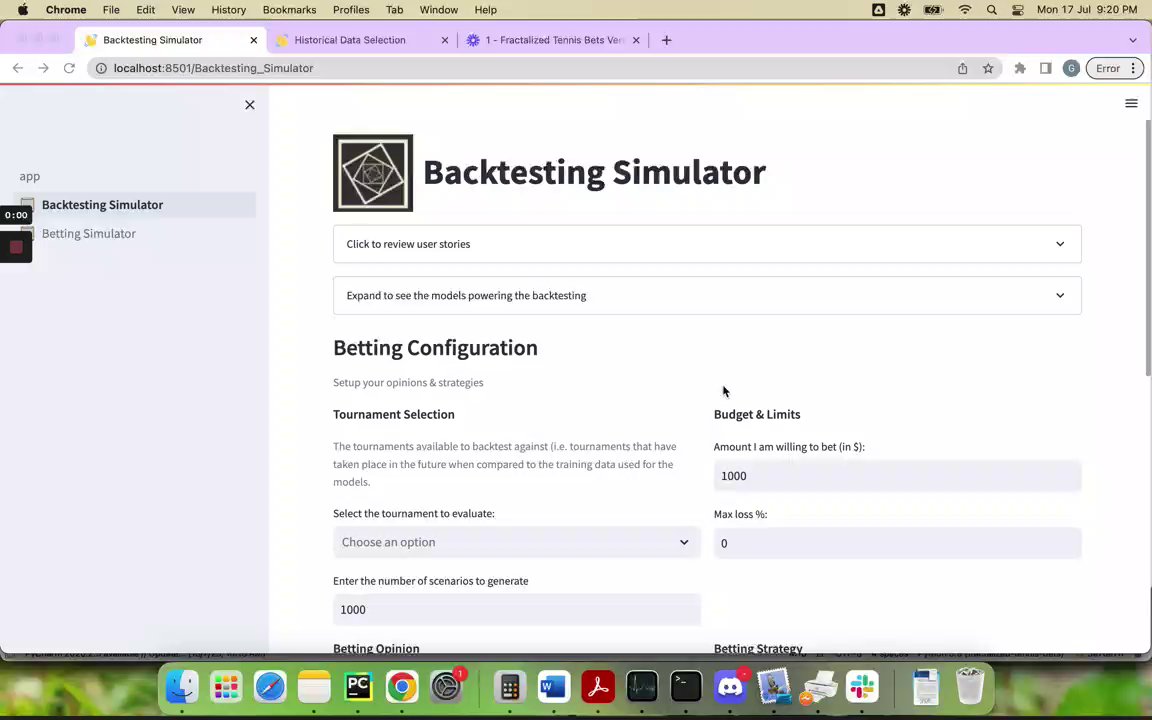Open the File menu

point(111,10)
